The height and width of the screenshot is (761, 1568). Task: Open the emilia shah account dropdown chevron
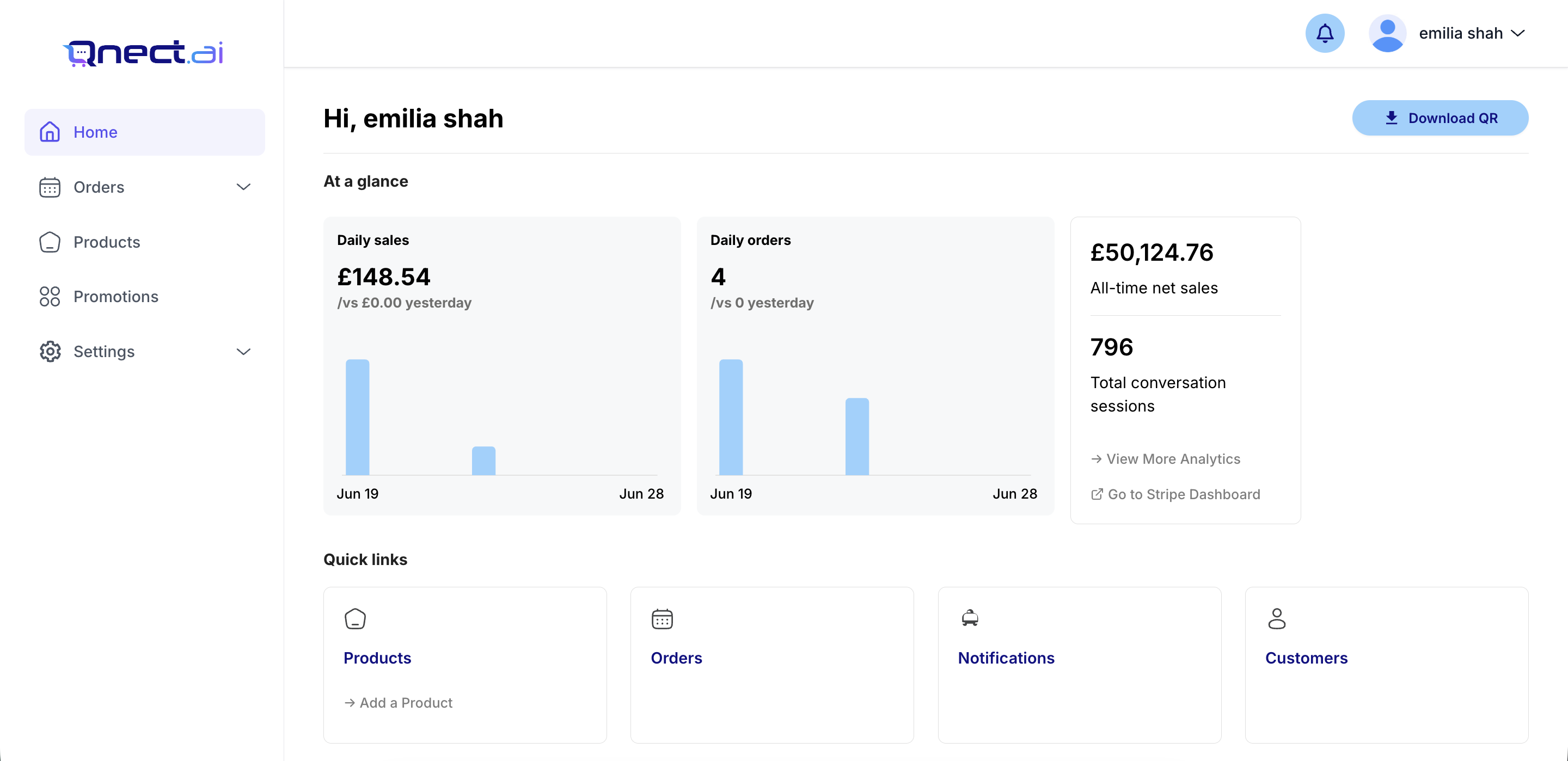coord(1518,34)
